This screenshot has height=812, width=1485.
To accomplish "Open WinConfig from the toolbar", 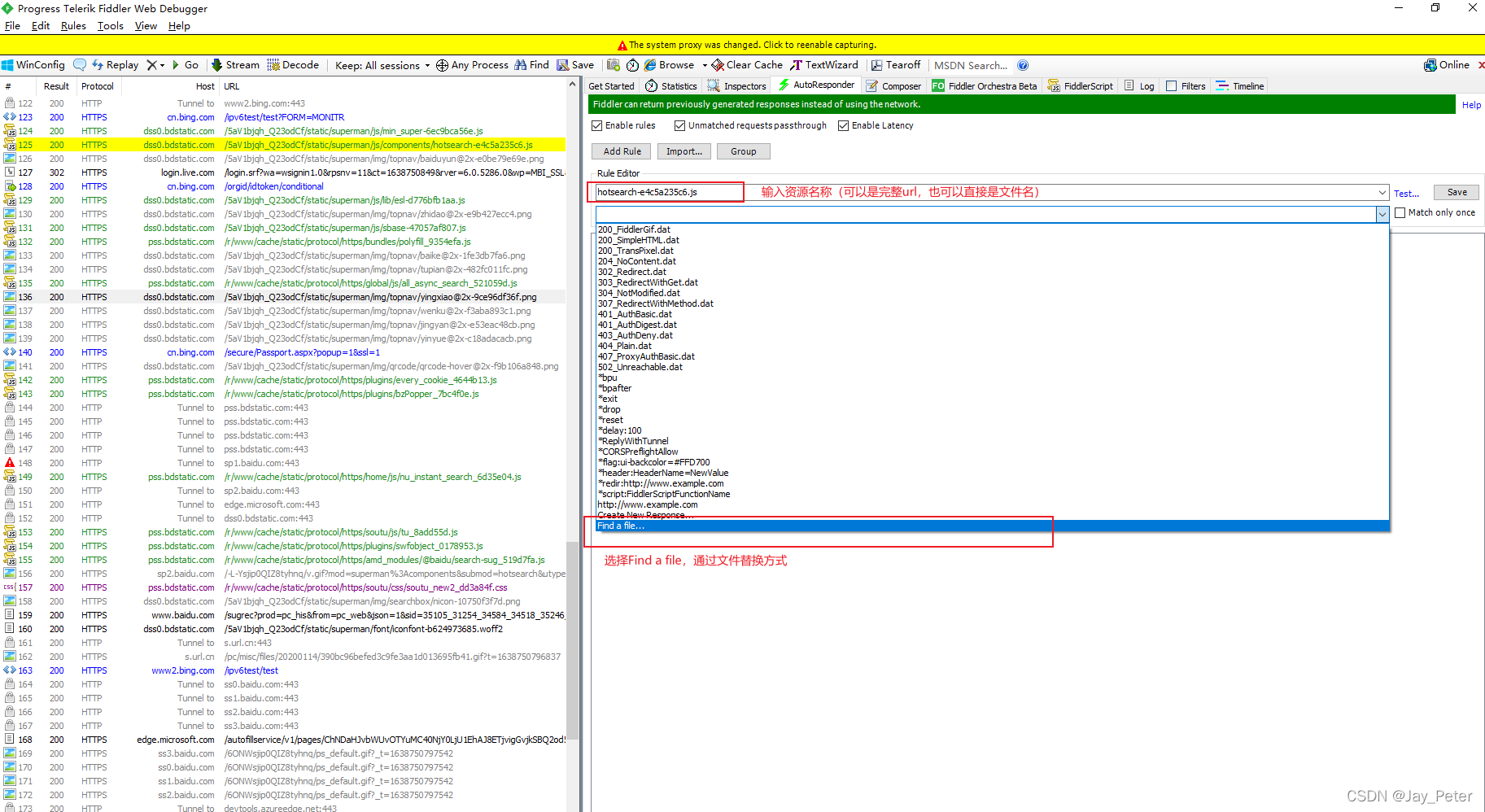I will click(33, 65).
